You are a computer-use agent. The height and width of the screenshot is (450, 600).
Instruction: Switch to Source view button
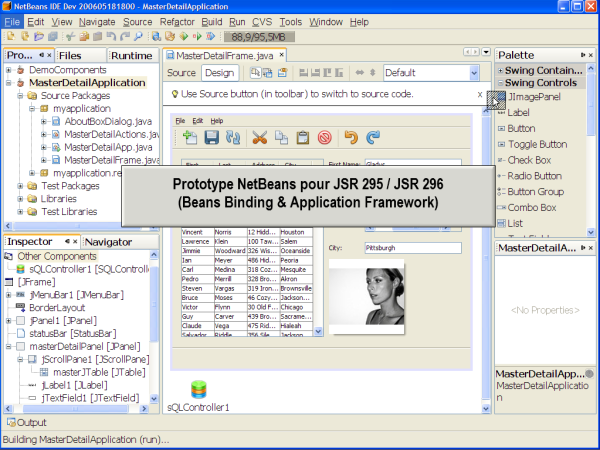(x=181, y=73)
